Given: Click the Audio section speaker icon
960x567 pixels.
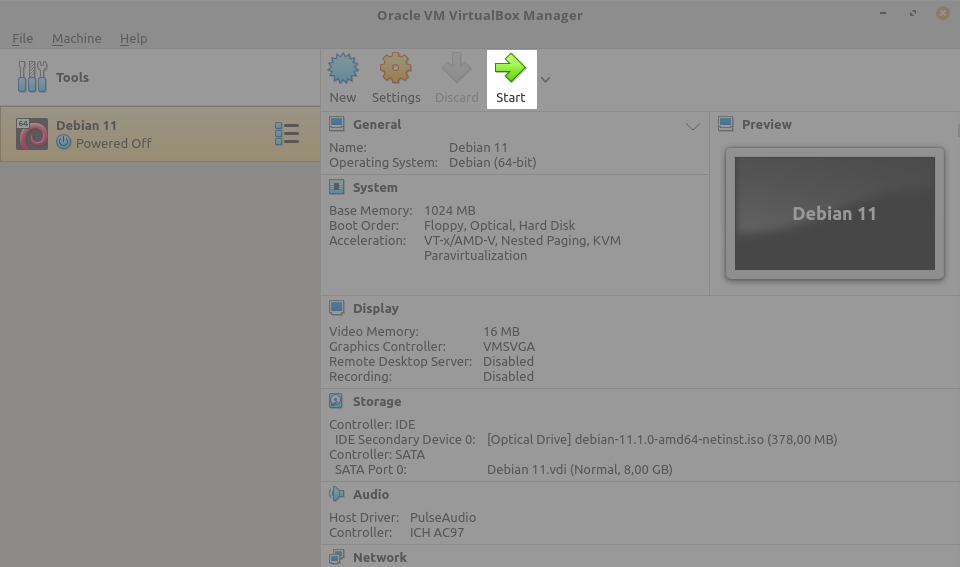Looking at the screenshot, I should pos(337,494).
